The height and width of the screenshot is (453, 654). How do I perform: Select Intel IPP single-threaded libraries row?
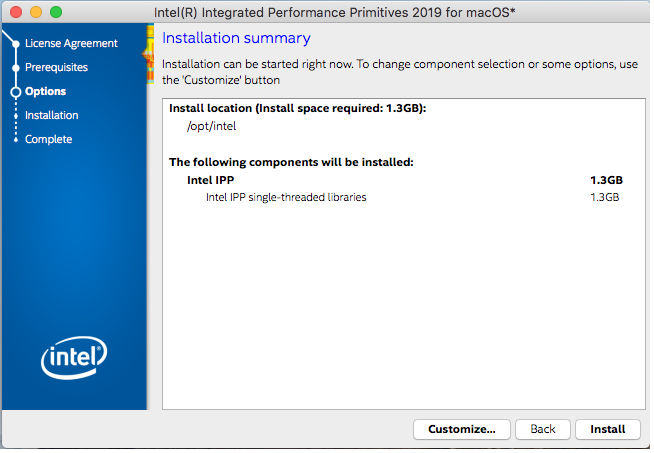[x=286, y=198]
